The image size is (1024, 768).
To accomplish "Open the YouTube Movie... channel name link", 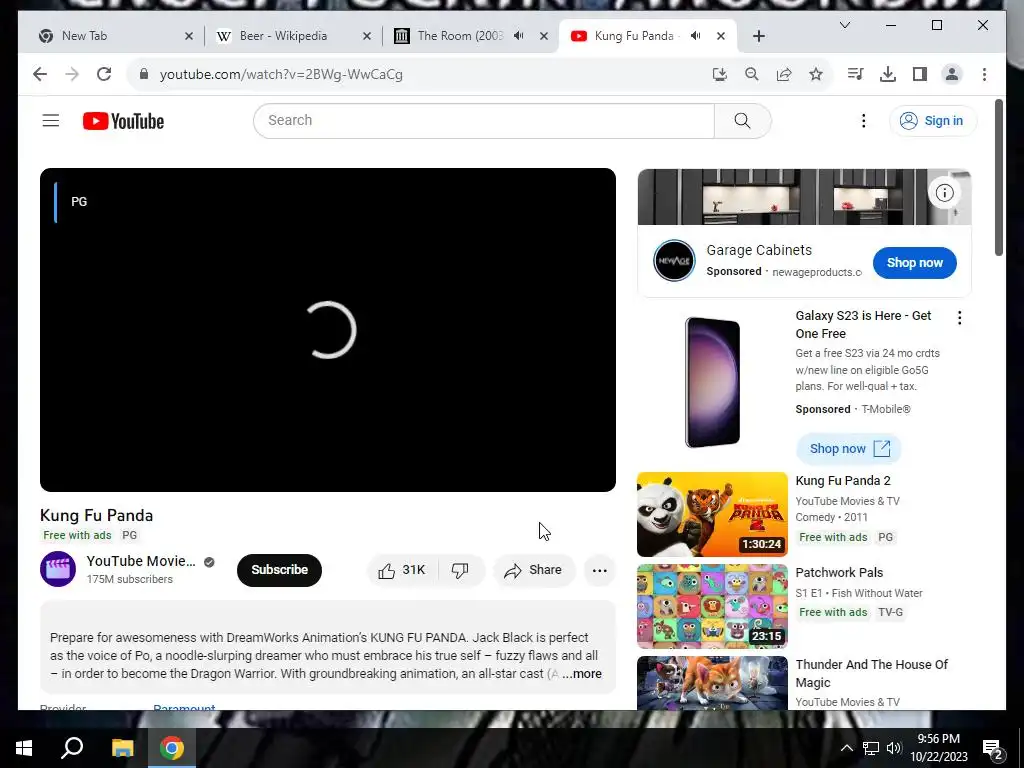I will click(x=141, y=561).
